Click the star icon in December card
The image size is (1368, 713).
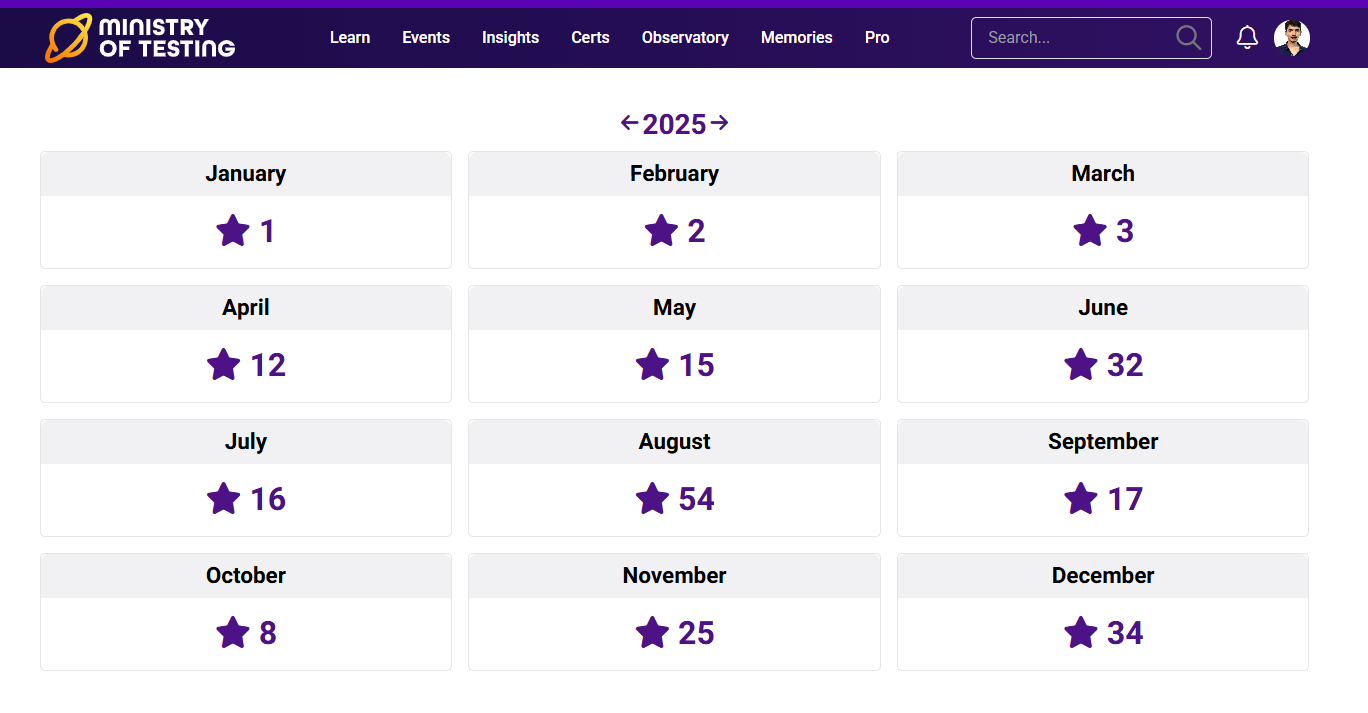pyautogui.click(x=1081, y=633)
